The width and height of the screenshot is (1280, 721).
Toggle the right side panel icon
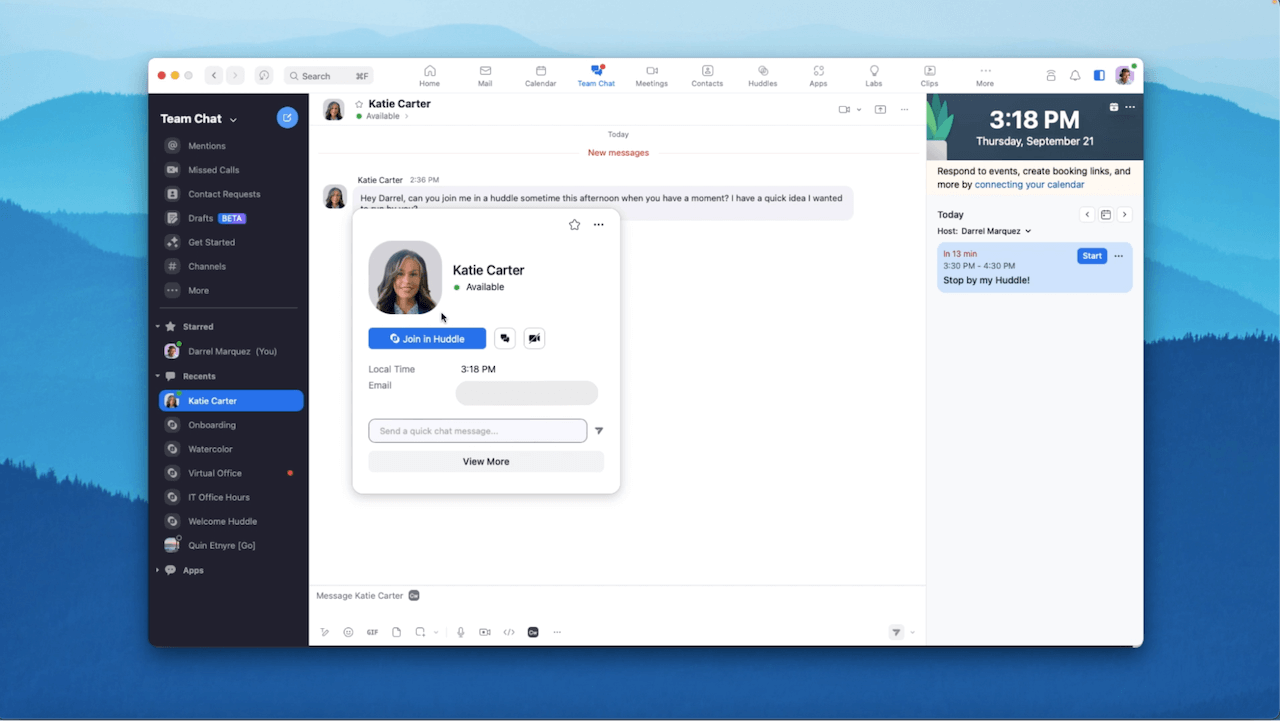[x=1099, y=76]
